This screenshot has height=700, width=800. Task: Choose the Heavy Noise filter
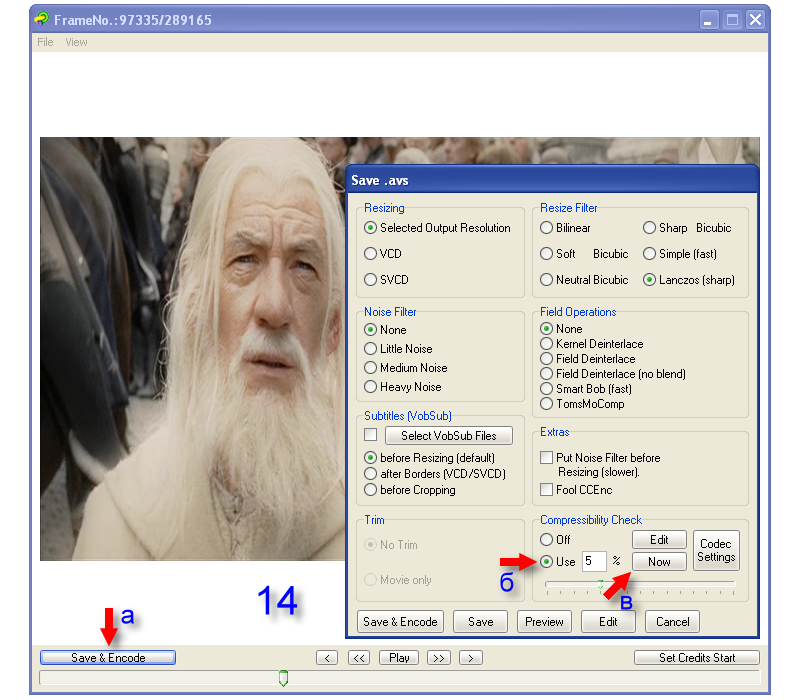[403, 387]
